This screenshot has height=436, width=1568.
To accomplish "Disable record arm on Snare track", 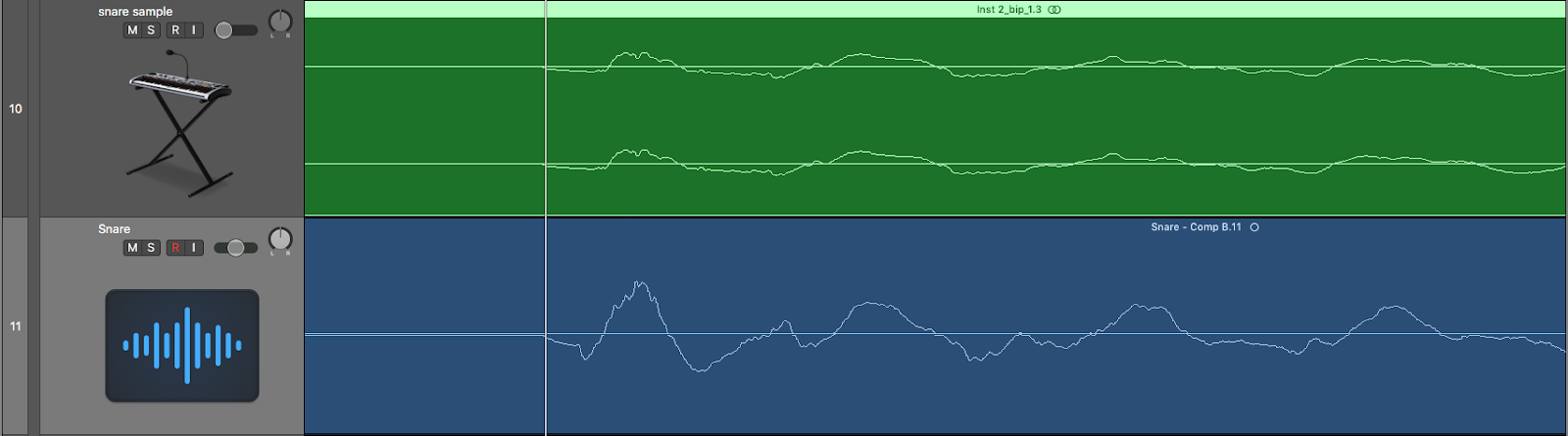I will (x=175, y=248).
